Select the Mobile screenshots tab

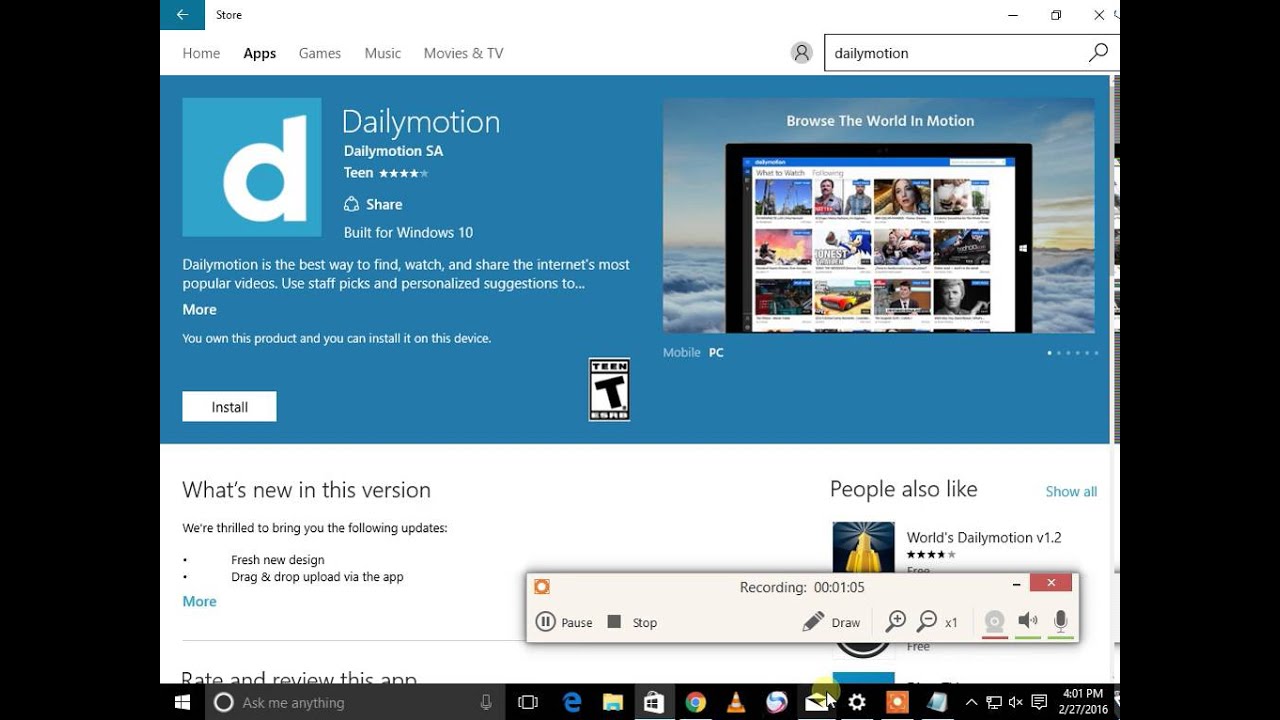click(681, 352)
